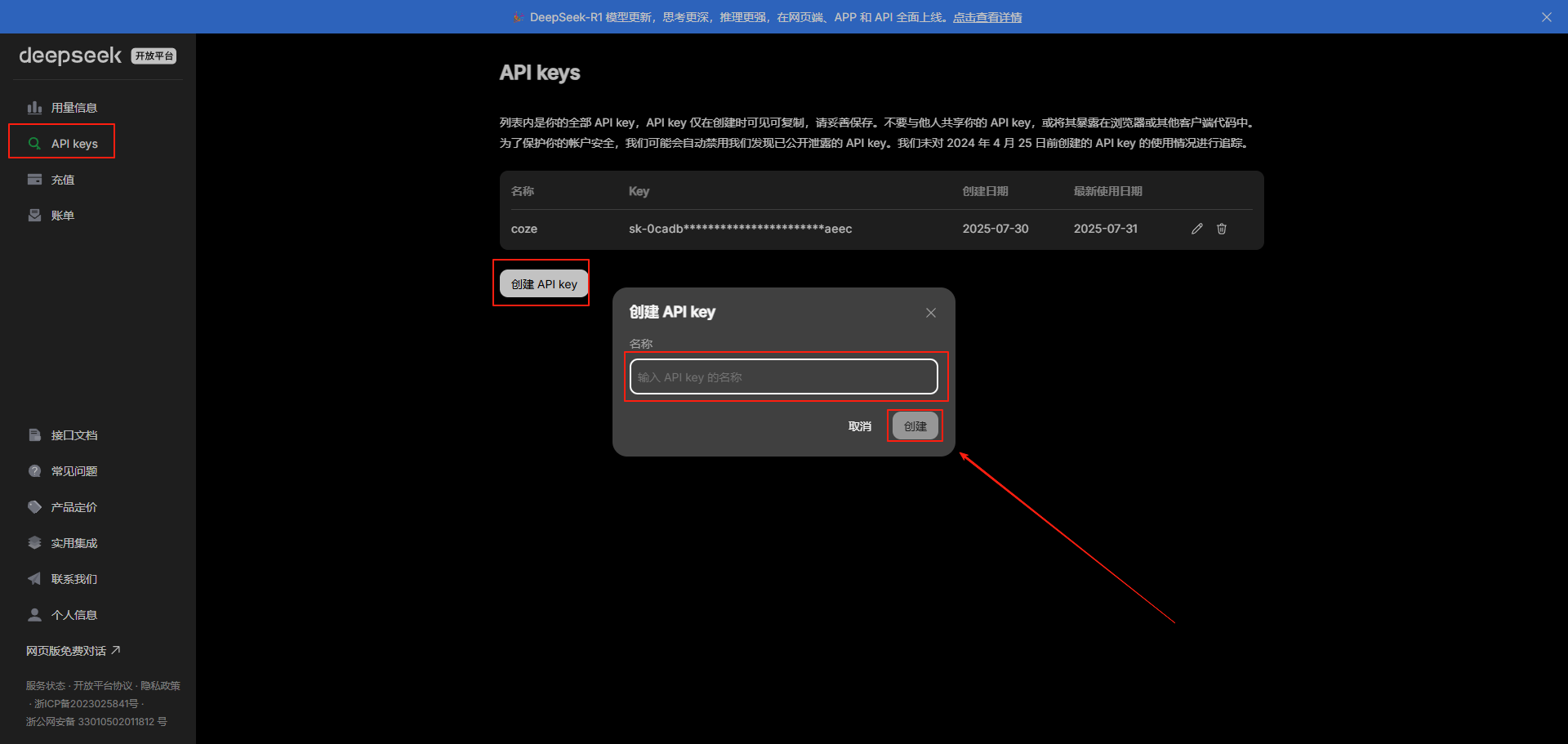1568x744 pixels.
Task: Click the masked sk-0cadb key value
Action: point(741,229)
